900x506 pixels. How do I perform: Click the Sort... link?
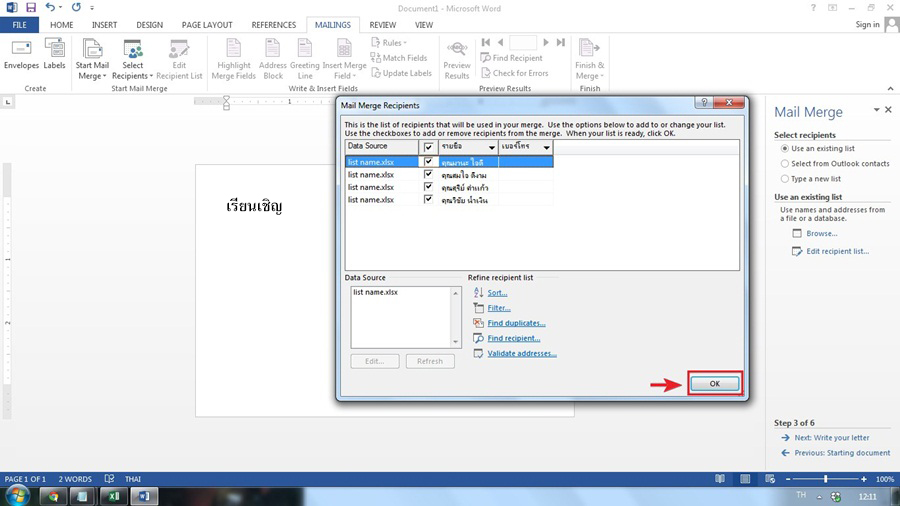[x=497, y=293]
